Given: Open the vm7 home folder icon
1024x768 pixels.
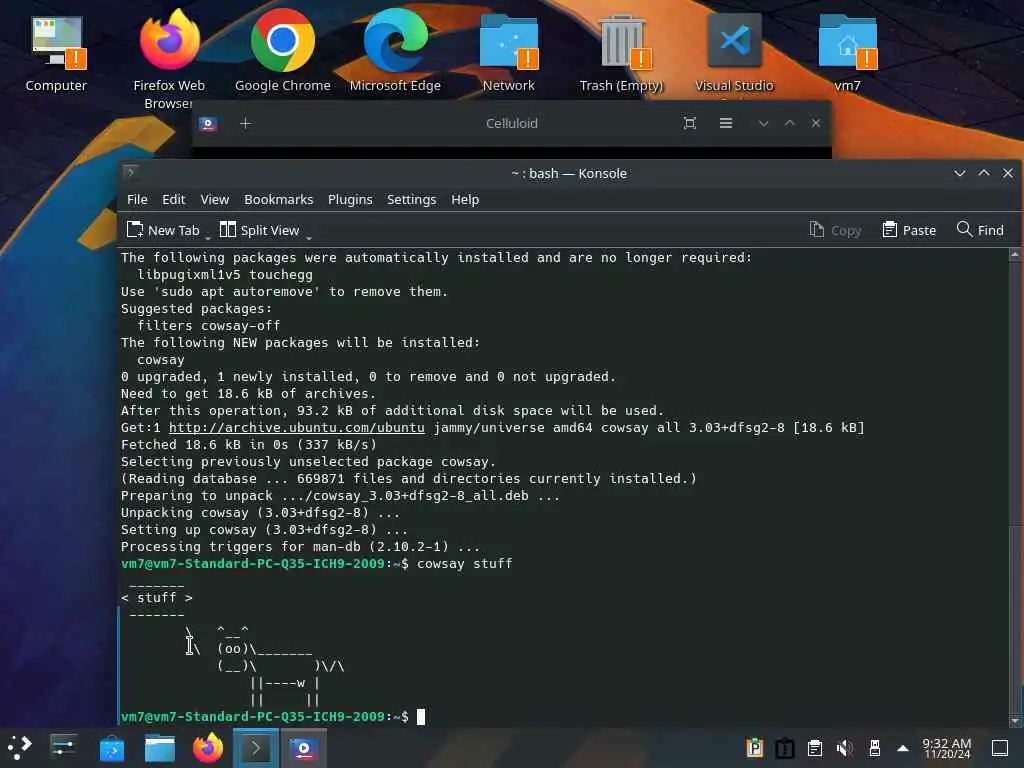Looking at the screenshot, I should point(847,52).
